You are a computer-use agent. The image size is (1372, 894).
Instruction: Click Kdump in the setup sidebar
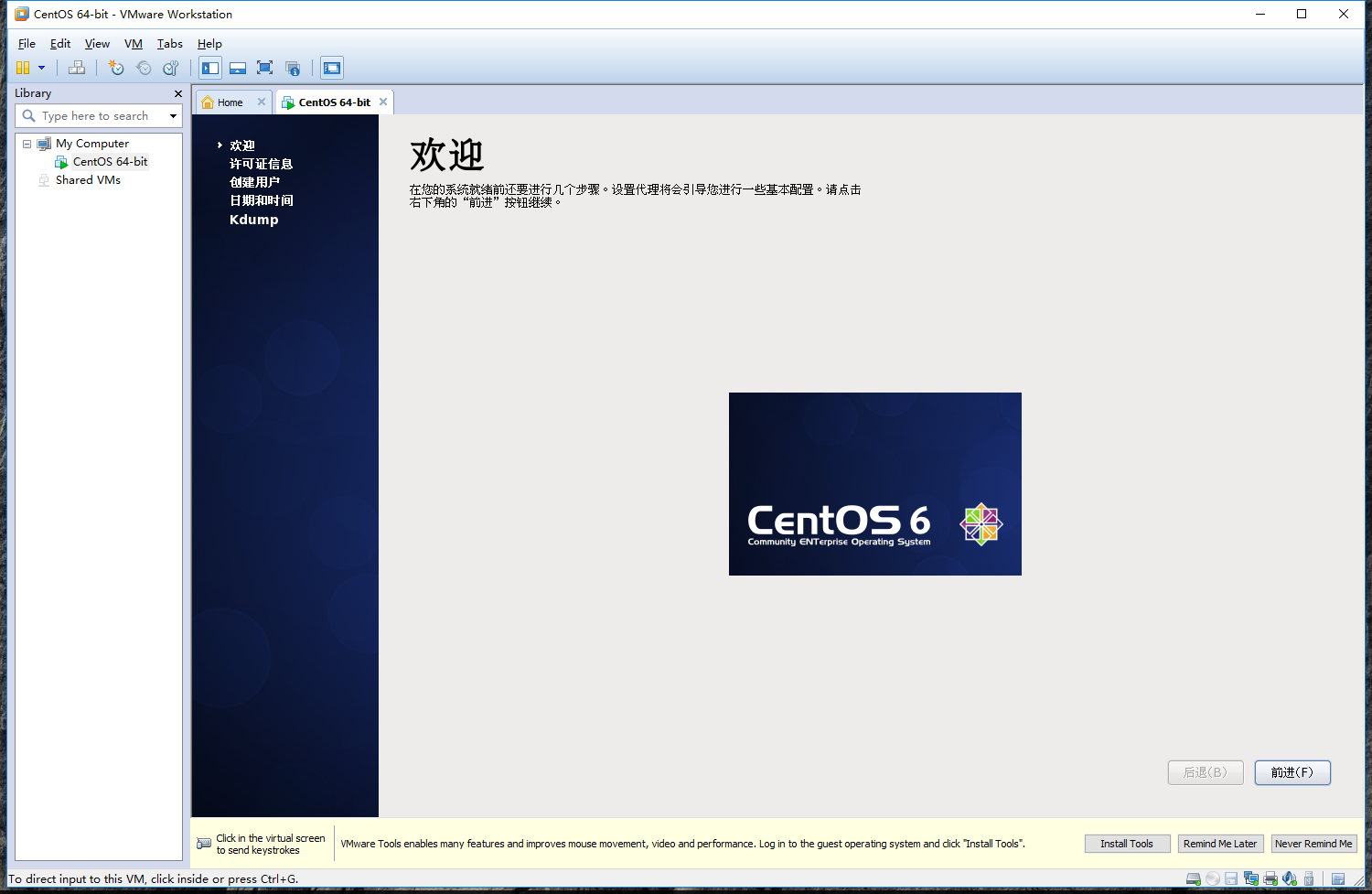(x=253, y=220)
